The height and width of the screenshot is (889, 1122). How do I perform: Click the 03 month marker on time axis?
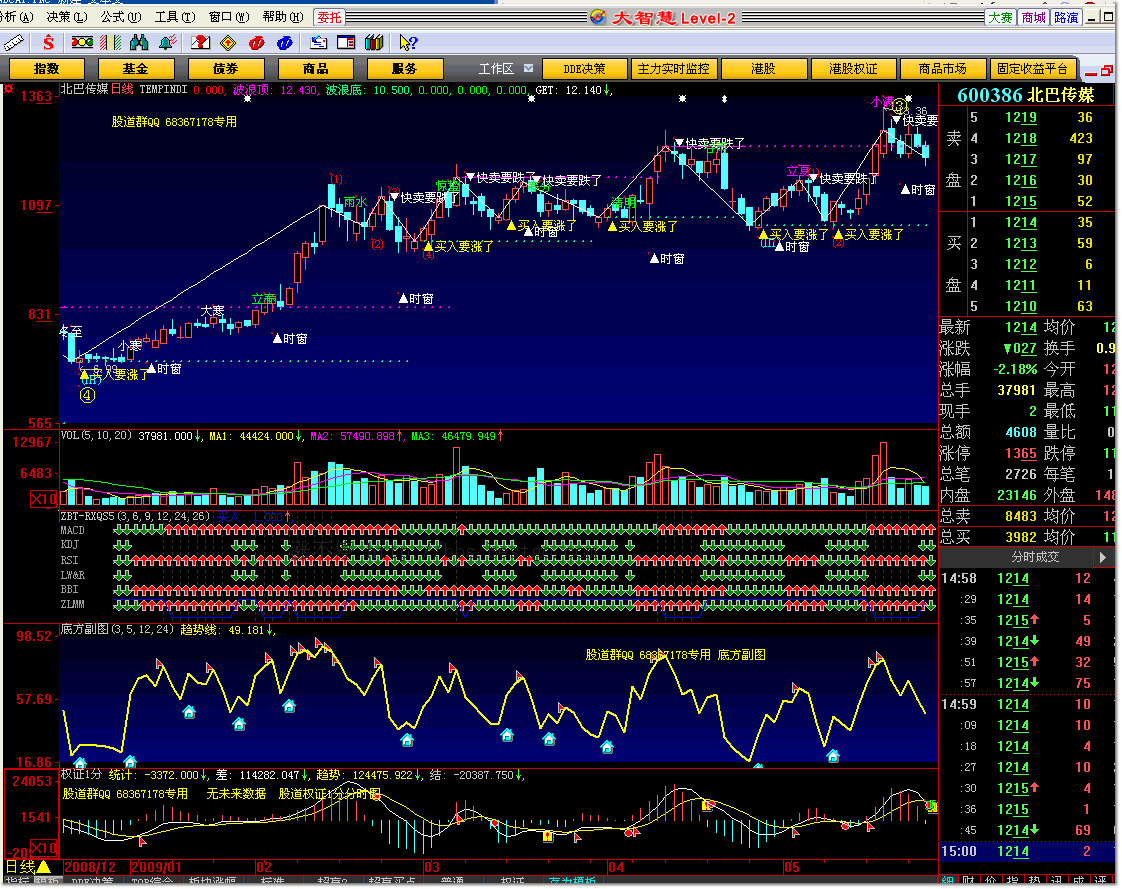pos(431,868)
